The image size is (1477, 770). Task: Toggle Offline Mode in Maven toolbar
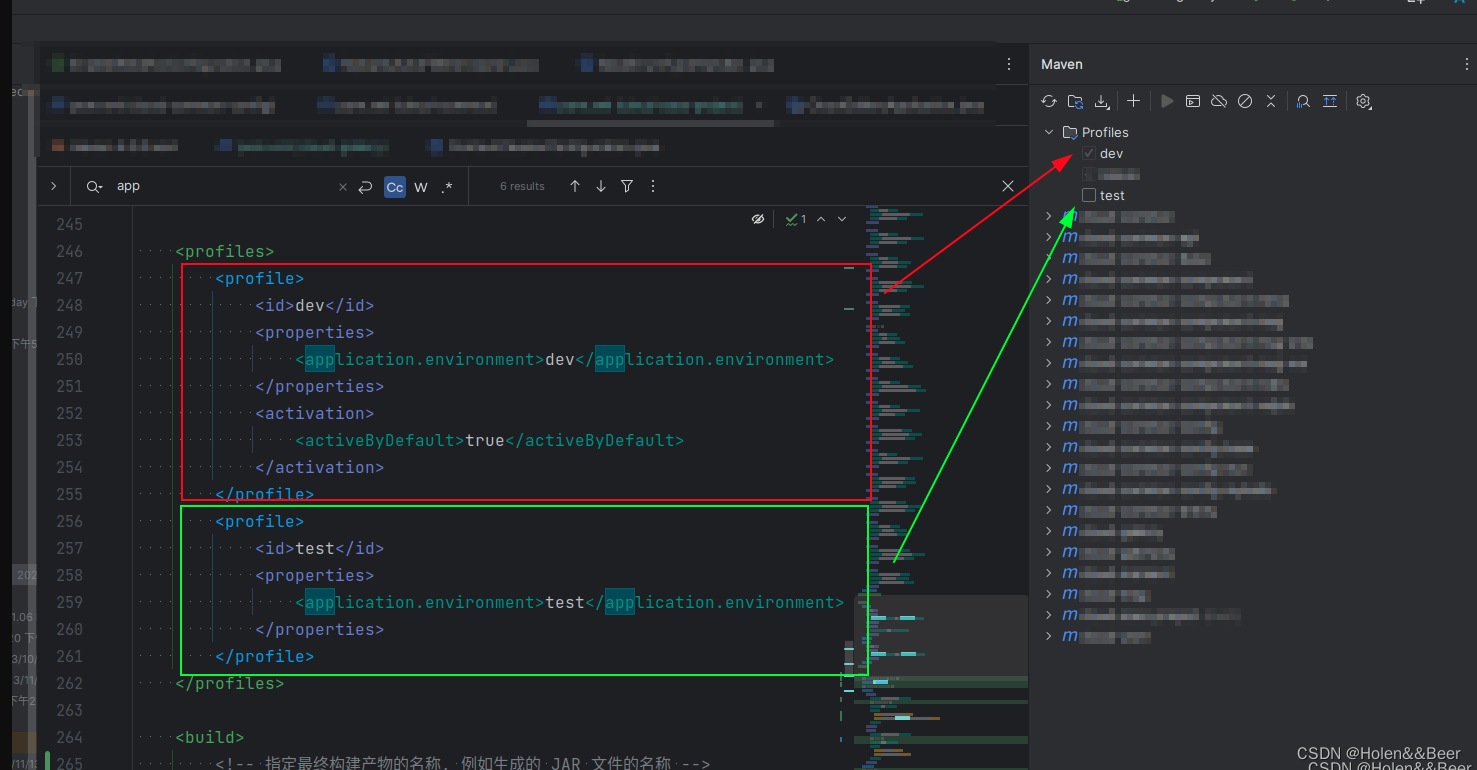[x=1218, y=101]
